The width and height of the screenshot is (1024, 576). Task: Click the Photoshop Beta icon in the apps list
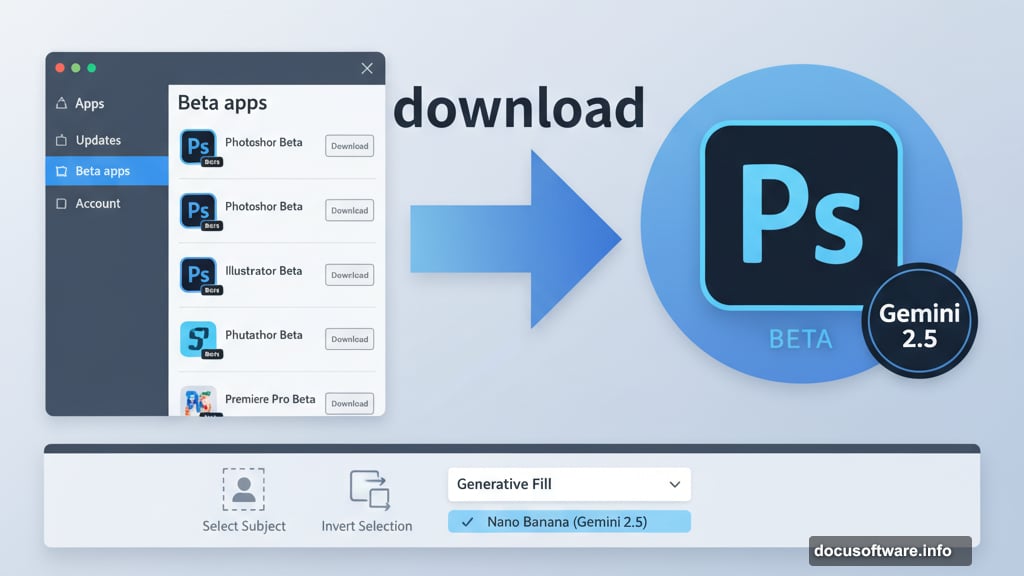pos(199,146)
